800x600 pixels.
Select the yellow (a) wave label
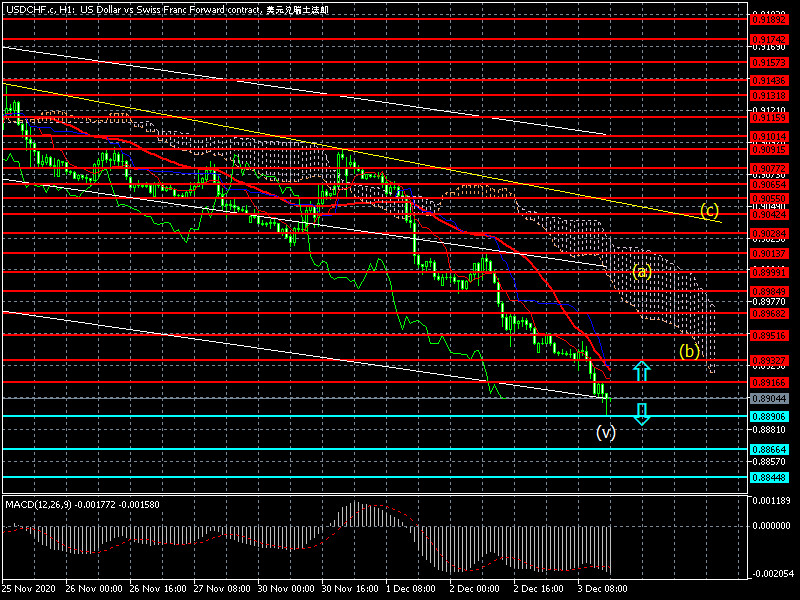[x=642, y=271]
